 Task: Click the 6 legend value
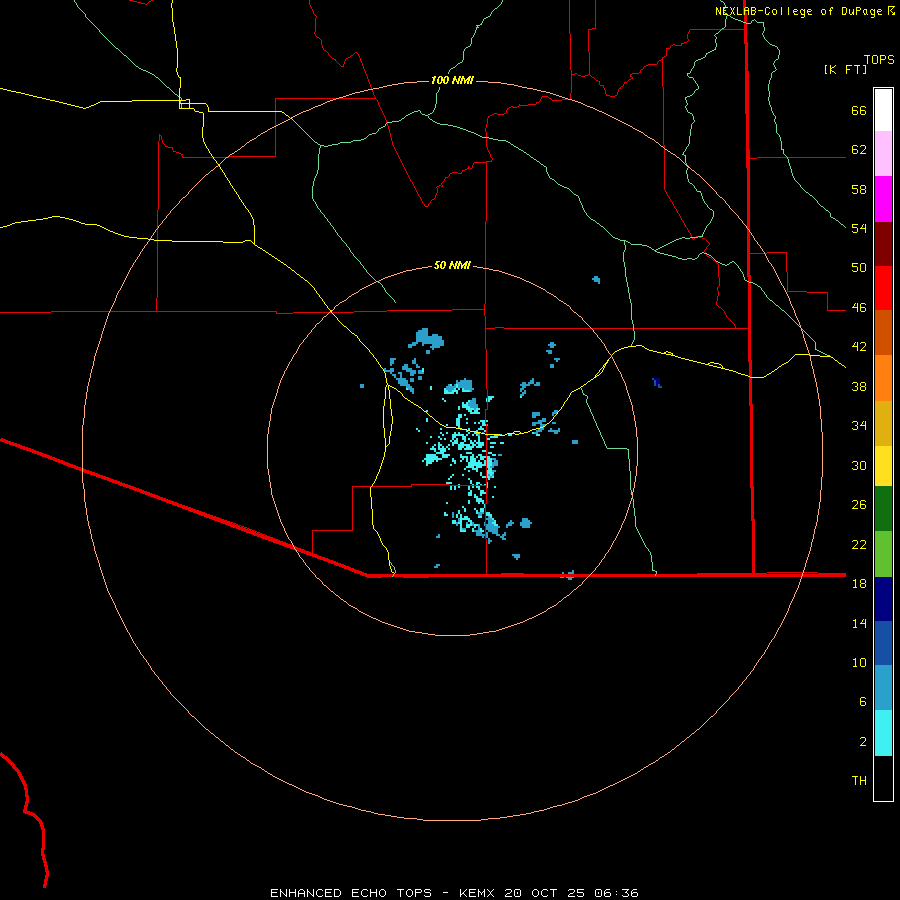coord(863,702)
